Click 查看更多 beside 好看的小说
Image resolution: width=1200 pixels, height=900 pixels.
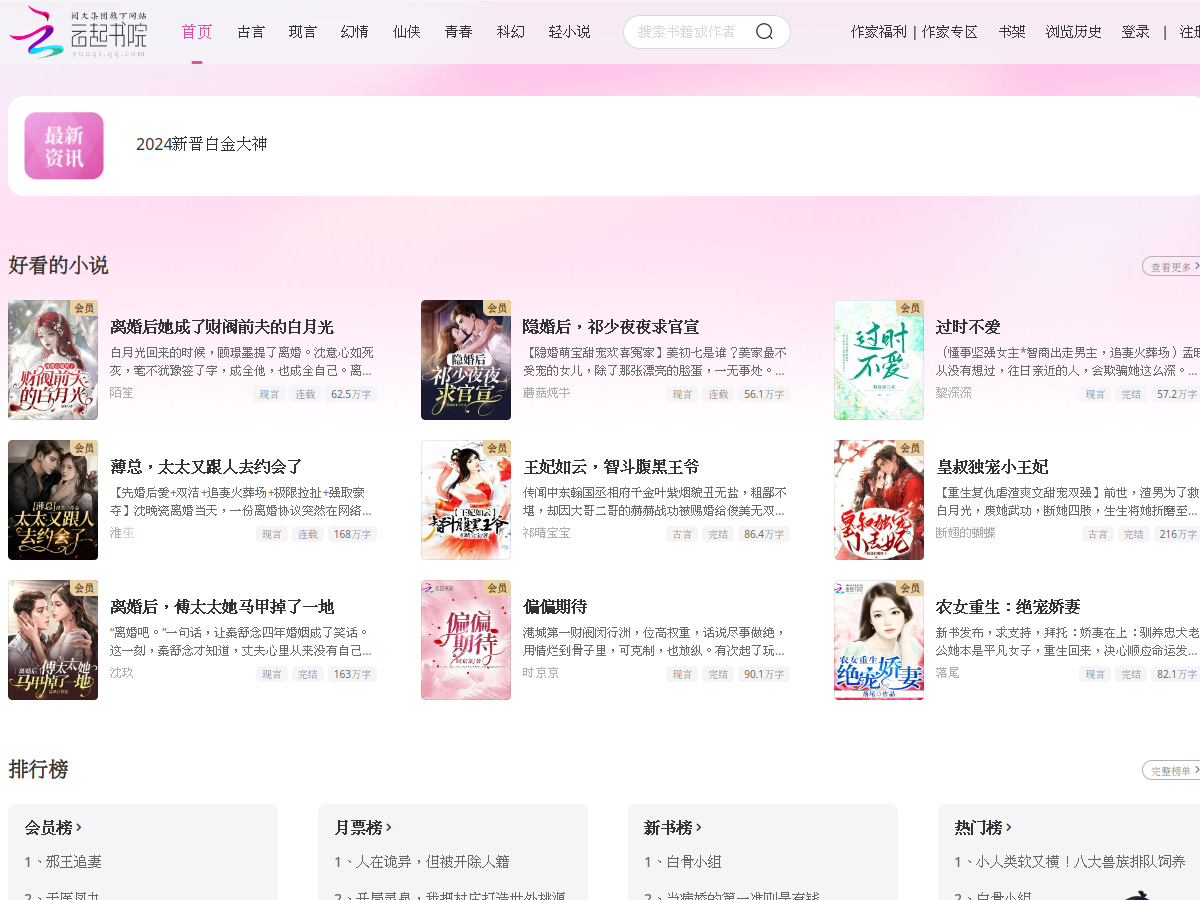(x=1171, y=267)
